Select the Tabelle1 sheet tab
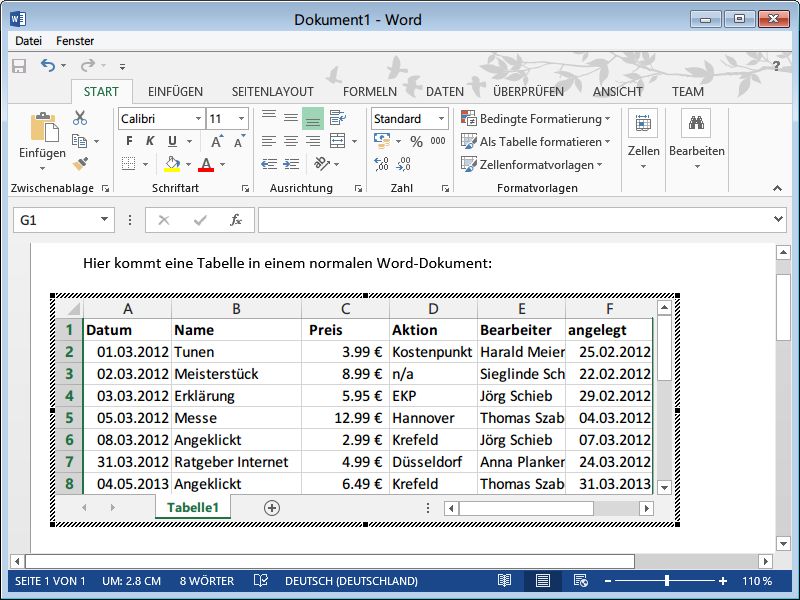Viewport: 800px width, 600px height. click(193, 508)
